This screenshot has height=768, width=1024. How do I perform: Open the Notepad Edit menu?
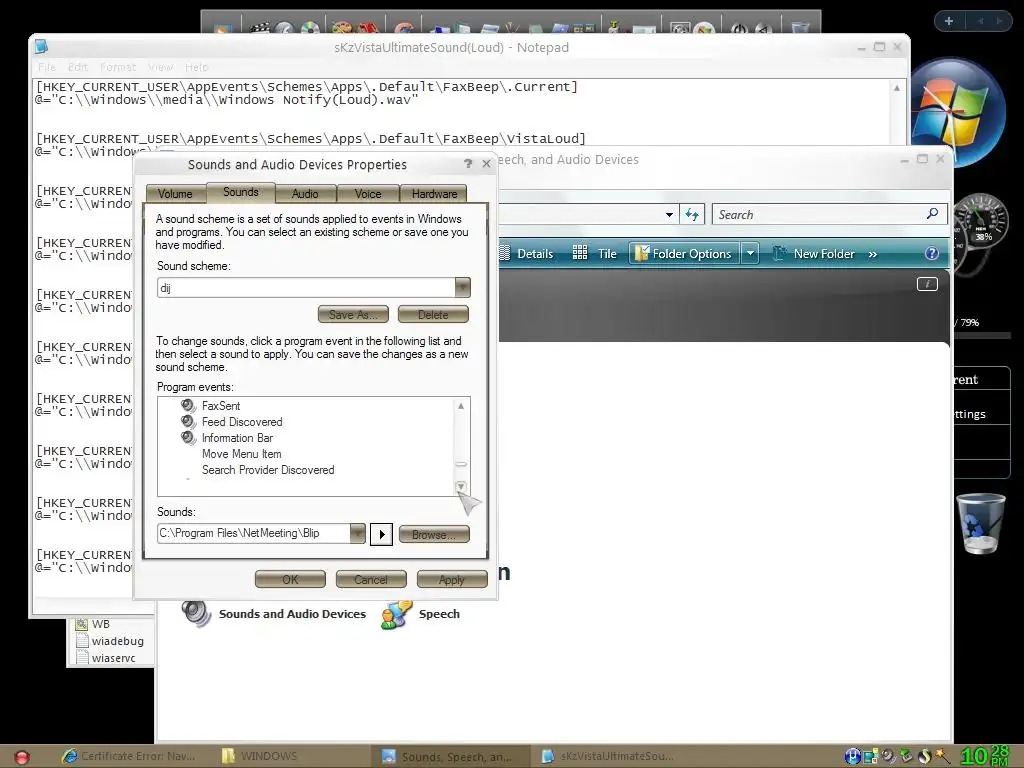(78, 67)
